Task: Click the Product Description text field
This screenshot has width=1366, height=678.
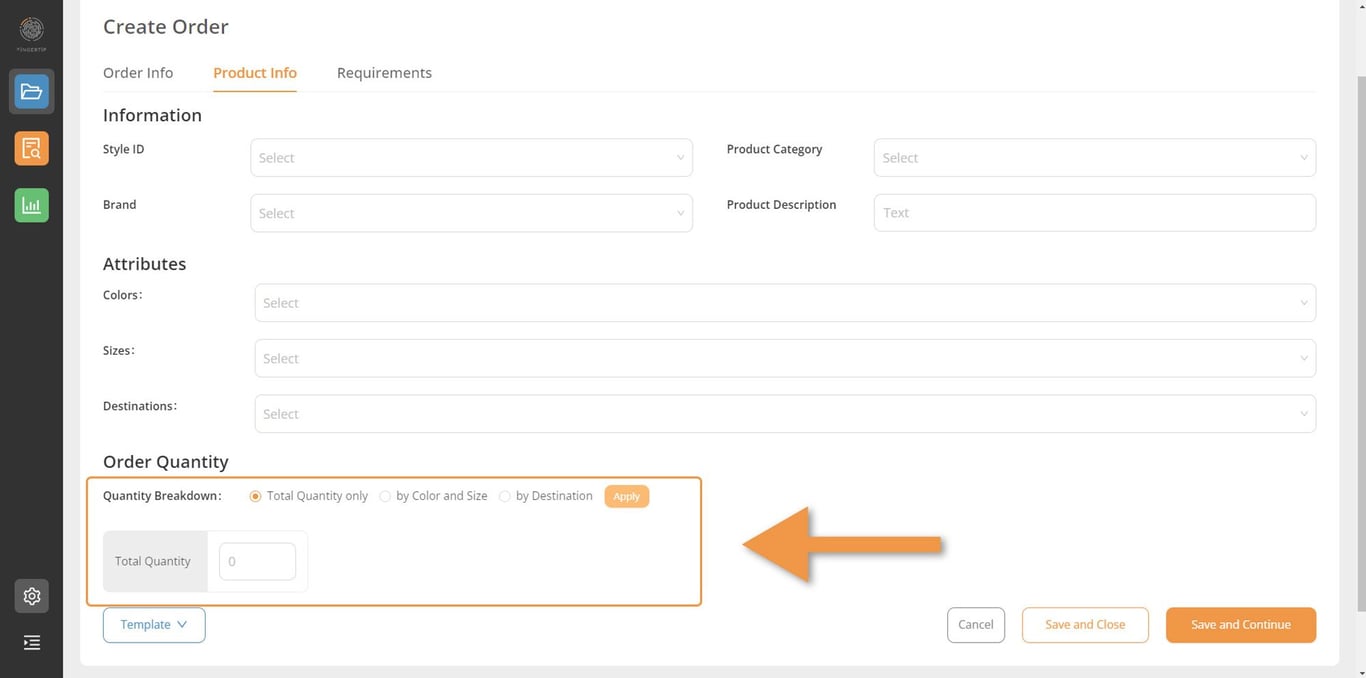Action: coord(1094,213)
